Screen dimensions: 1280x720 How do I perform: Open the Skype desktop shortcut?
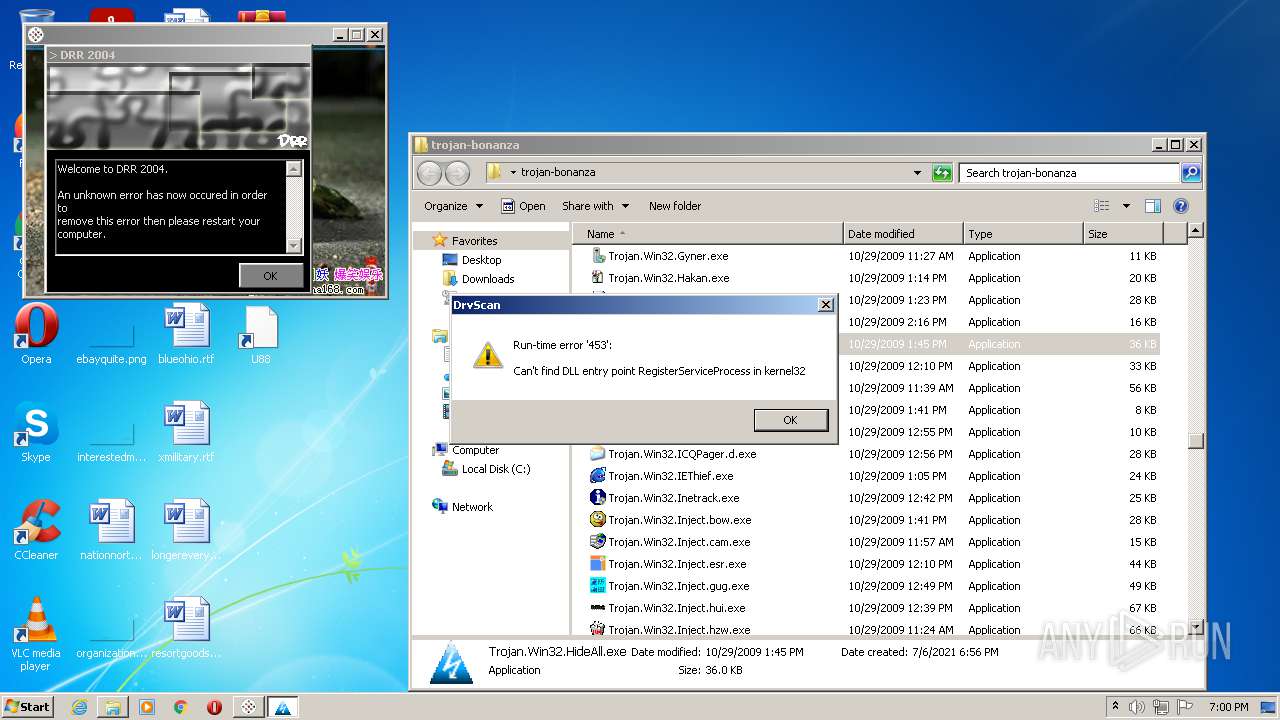36,431
